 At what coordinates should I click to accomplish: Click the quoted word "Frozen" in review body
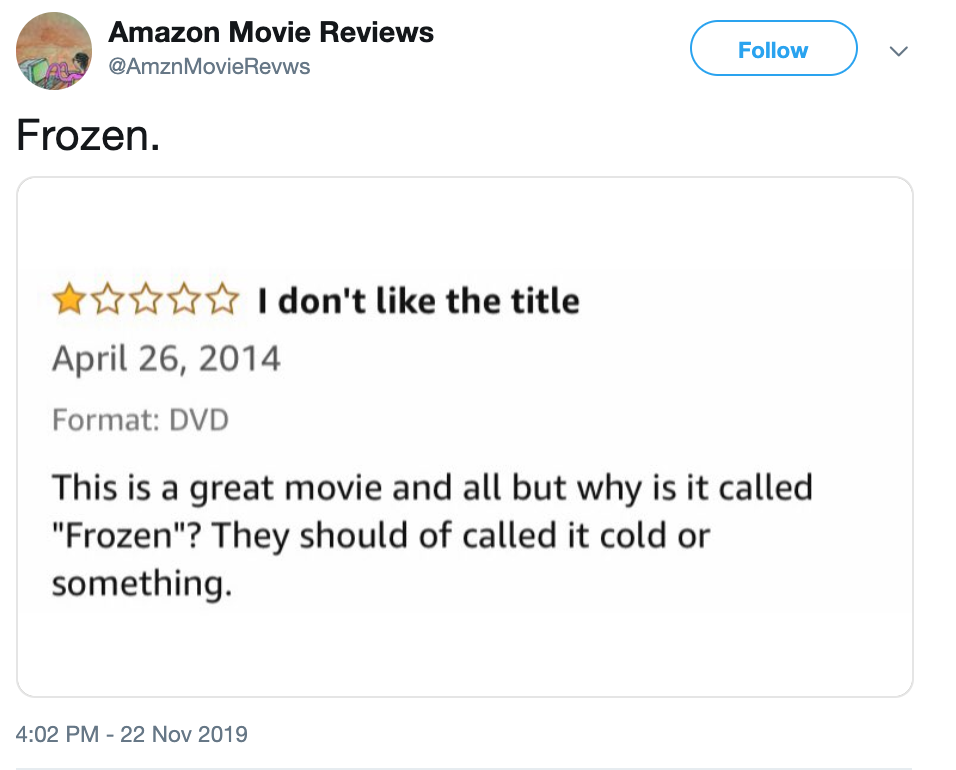[120, 536]
